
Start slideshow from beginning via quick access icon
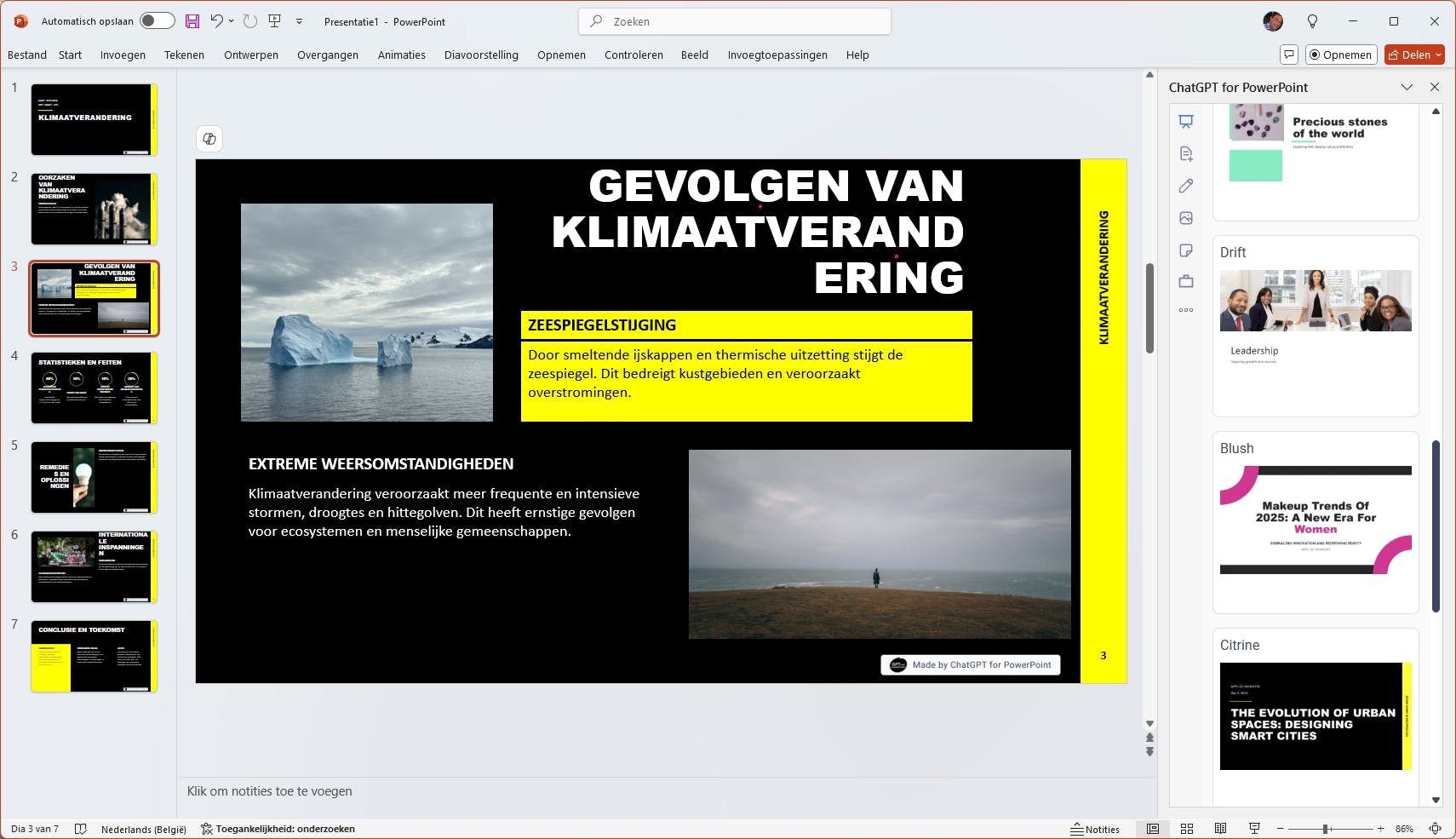point(274,21)
